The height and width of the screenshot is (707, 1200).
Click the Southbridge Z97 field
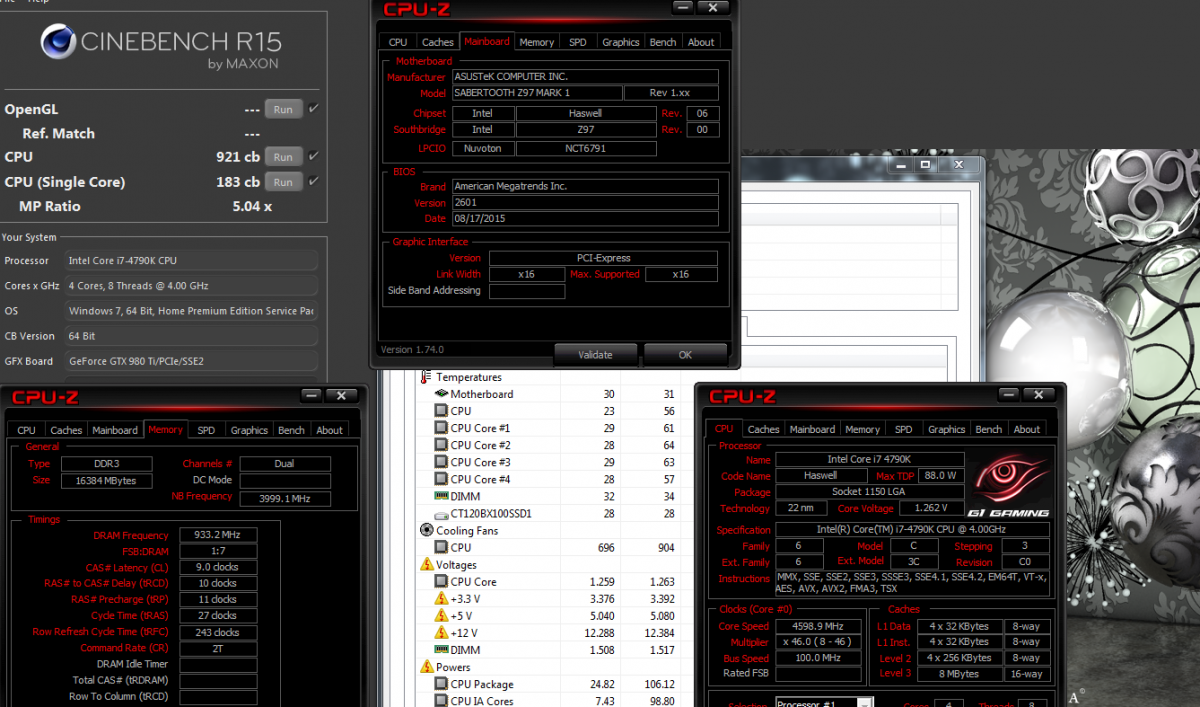click(585, 130)
